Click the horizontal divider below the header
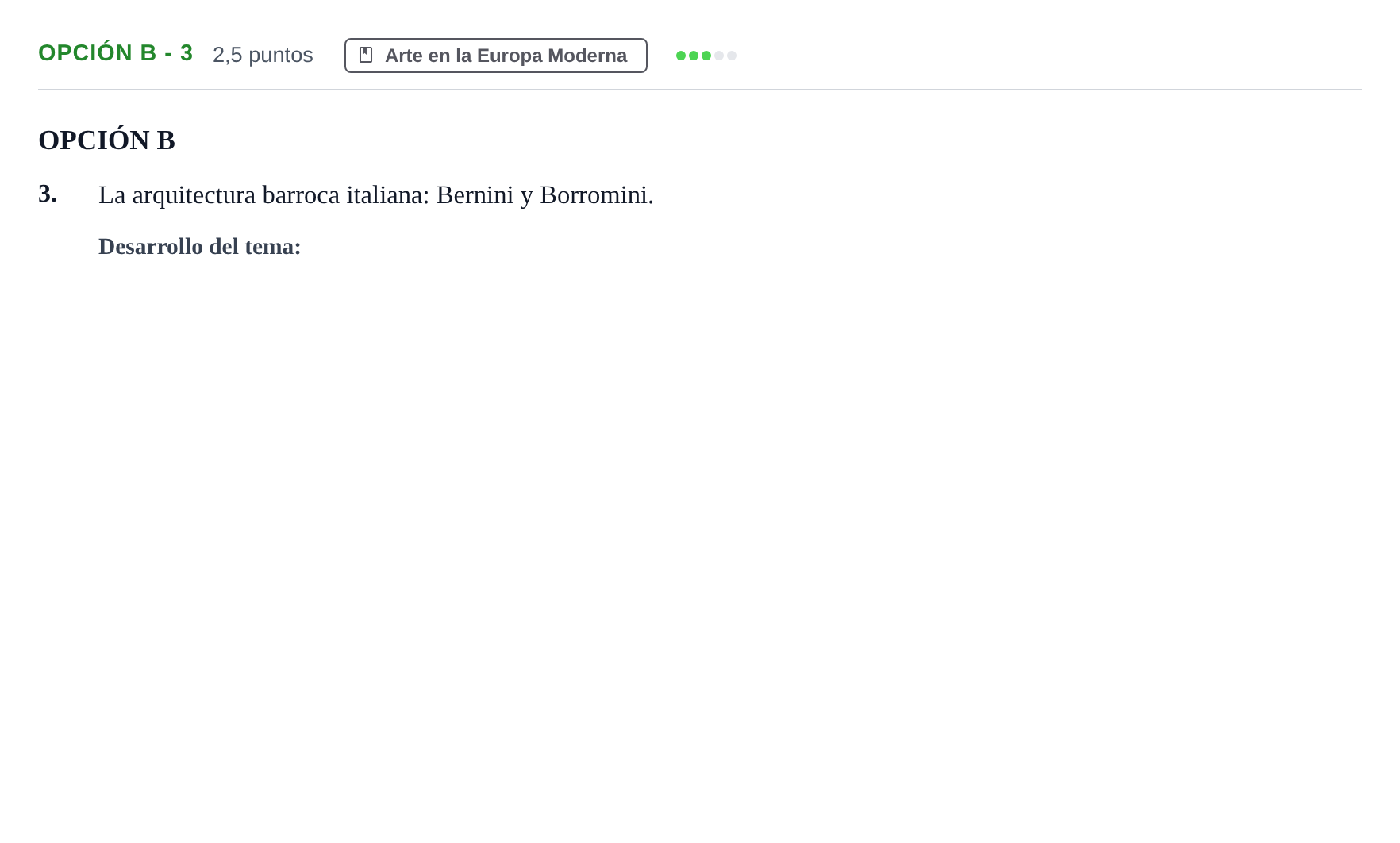Image resolution: width=1400 pixels, height=843 pixels. 700,90
